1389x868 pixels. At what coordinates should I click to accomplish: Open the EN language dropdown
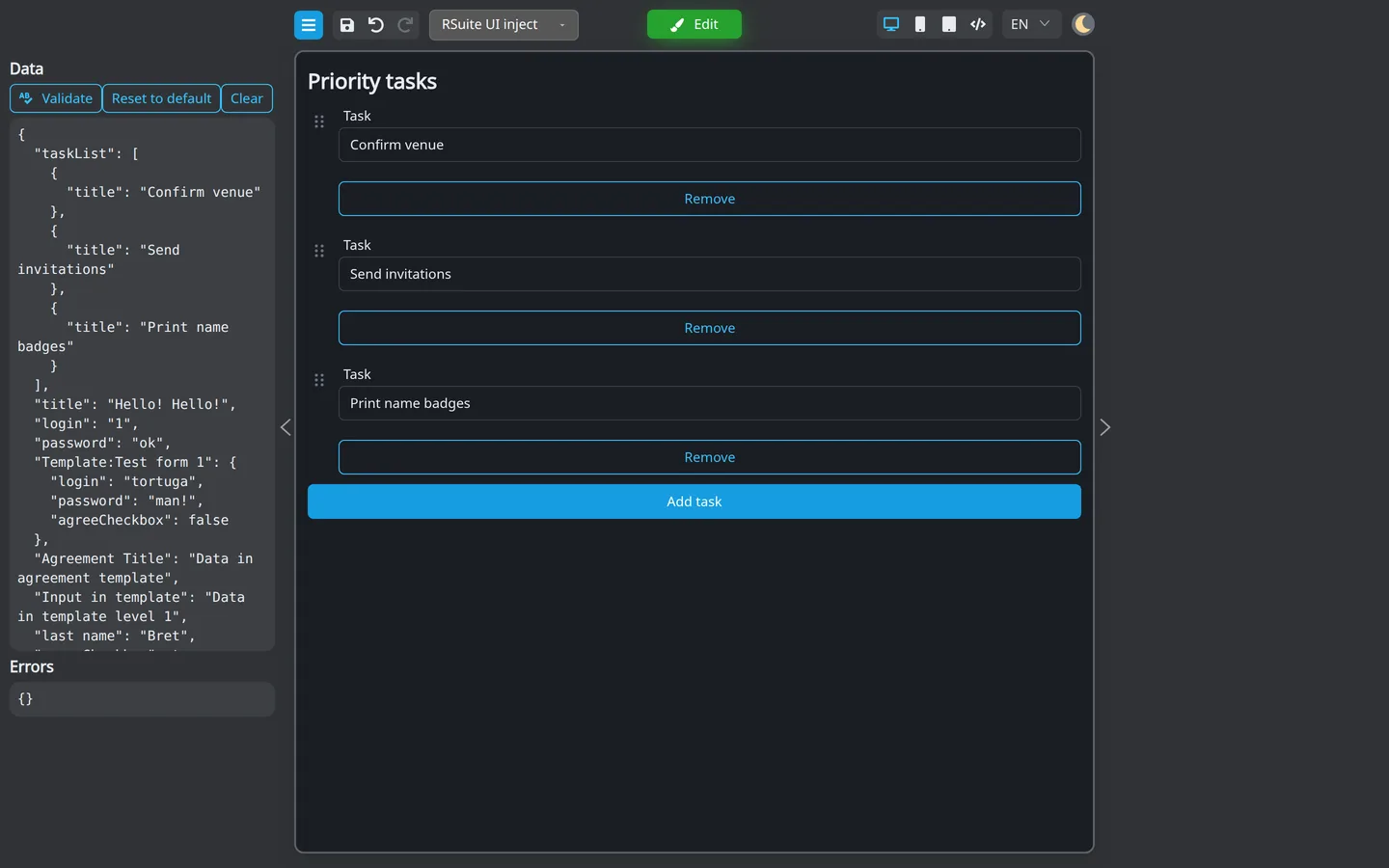1030,24
